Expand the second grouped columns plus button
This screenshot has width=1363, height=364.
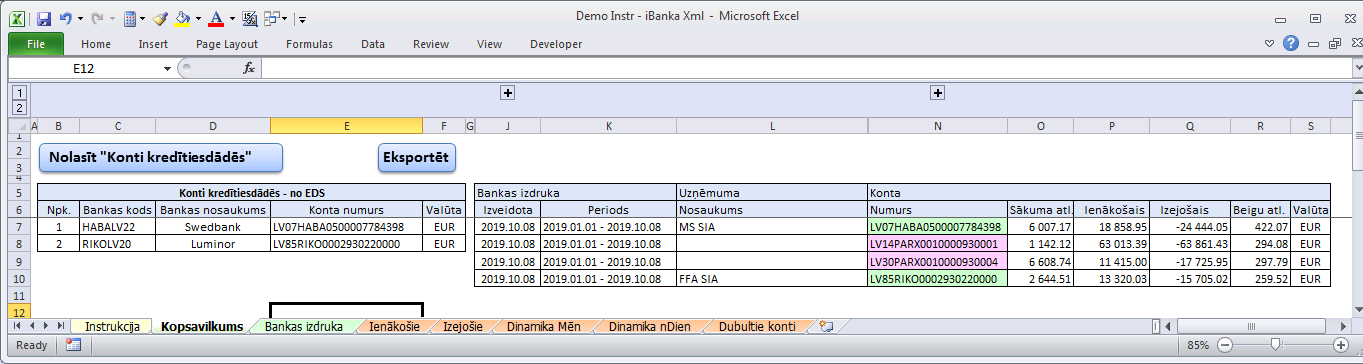(938, 93)
